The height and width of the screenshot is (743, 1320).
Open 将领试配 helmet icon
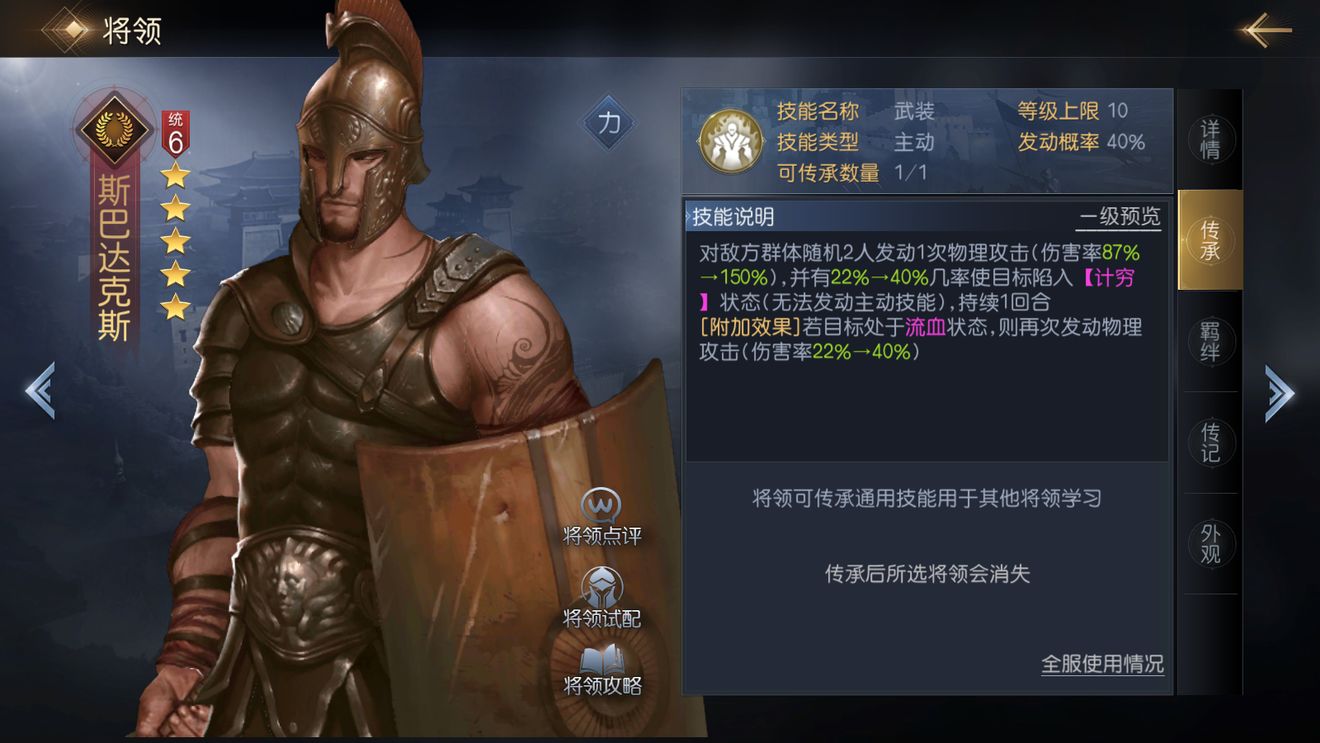tap(602, 587)
